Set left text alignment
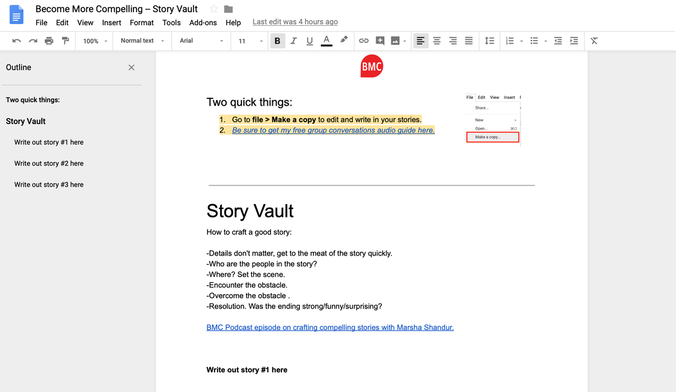Screen dimensions: 676x392 420,41
